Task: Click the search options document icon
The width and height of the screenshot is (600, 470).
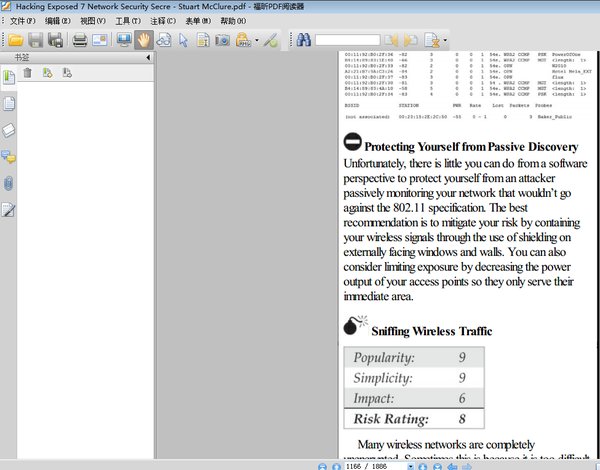Action: [432, 40]
